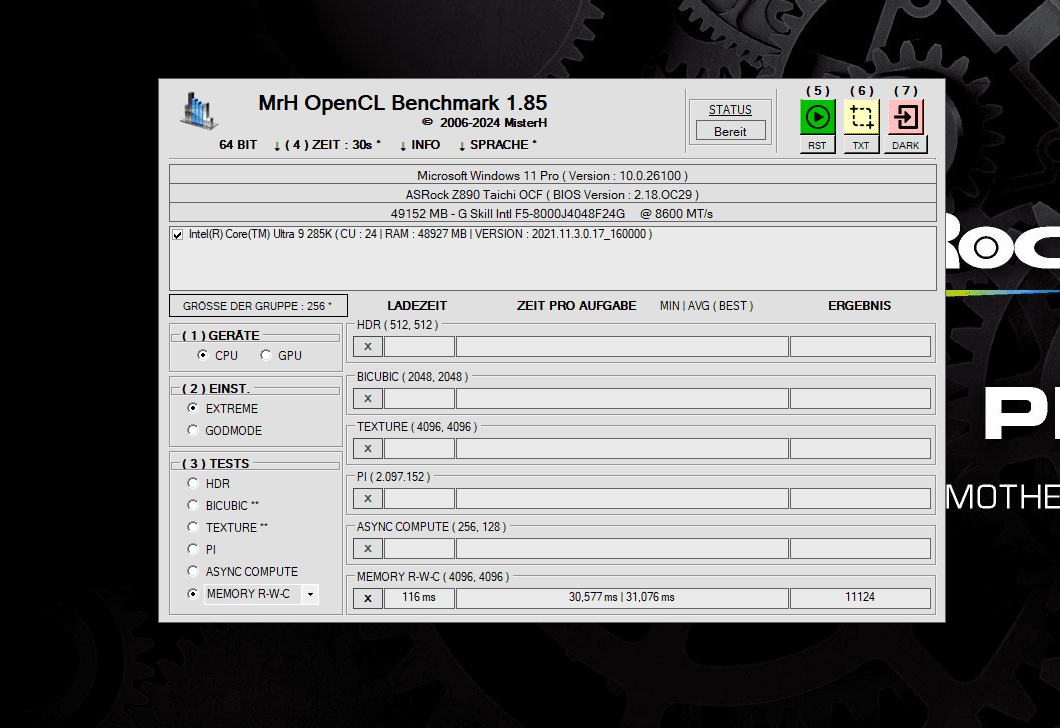Click the ASRock Z890 Taichi OCF BIOS line
The width and height of the screenshot is (1060, 728).
tap(552, 195)
